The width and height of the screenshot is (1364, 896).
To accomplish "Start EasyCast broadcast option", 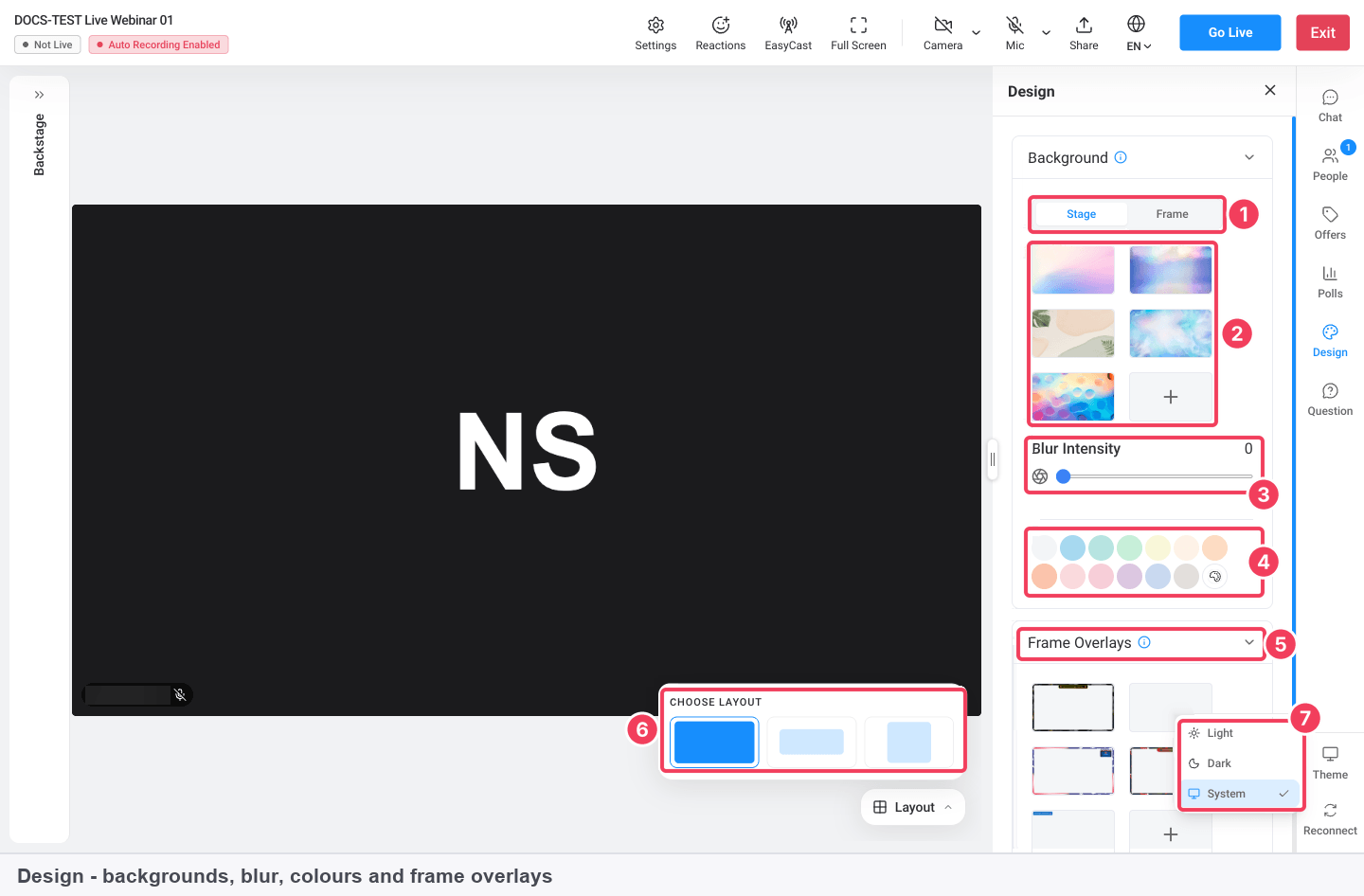I will tap(788, 33).
